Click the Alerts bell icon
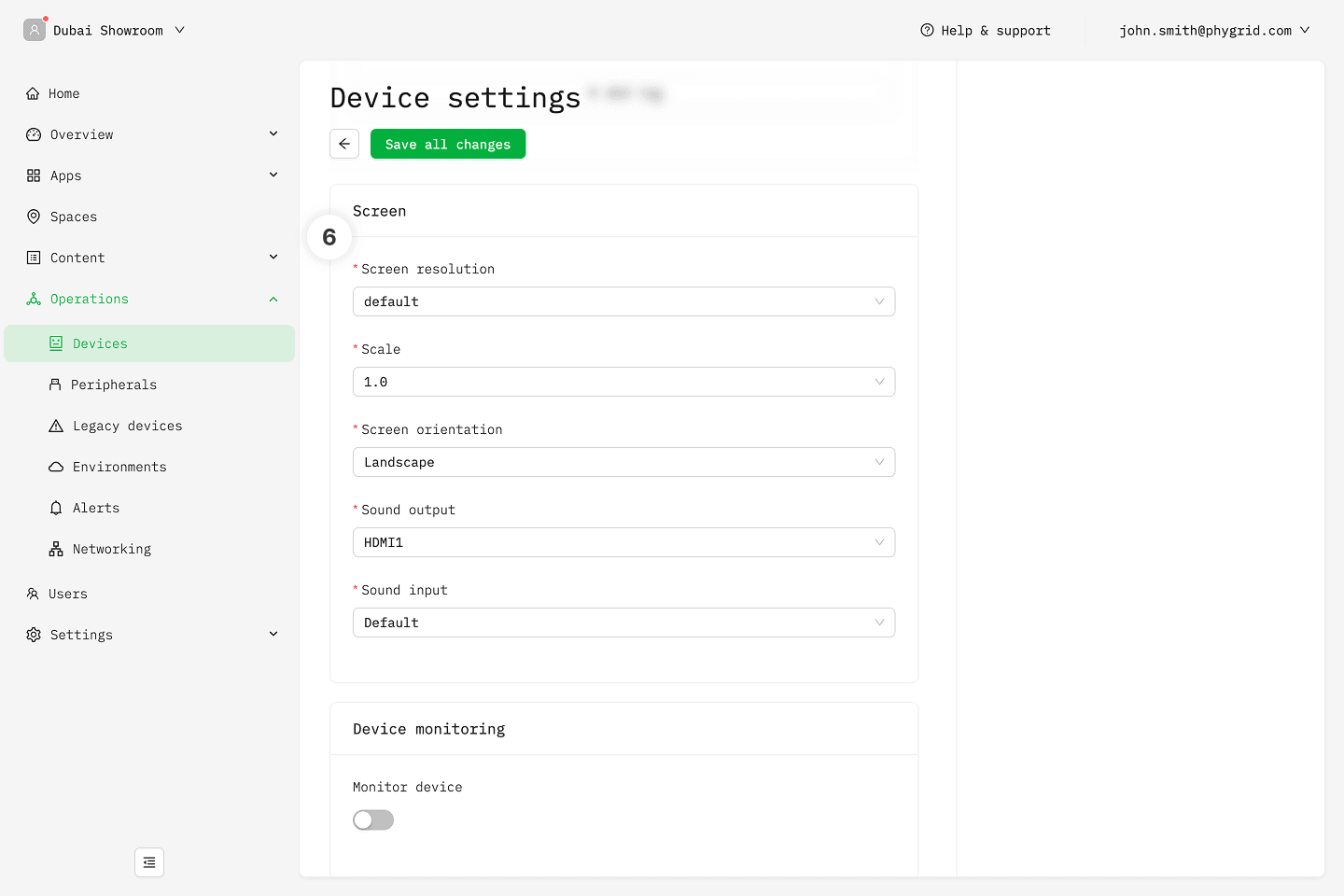This screenshot has width=1344, height=896. [x=56, y=508]
